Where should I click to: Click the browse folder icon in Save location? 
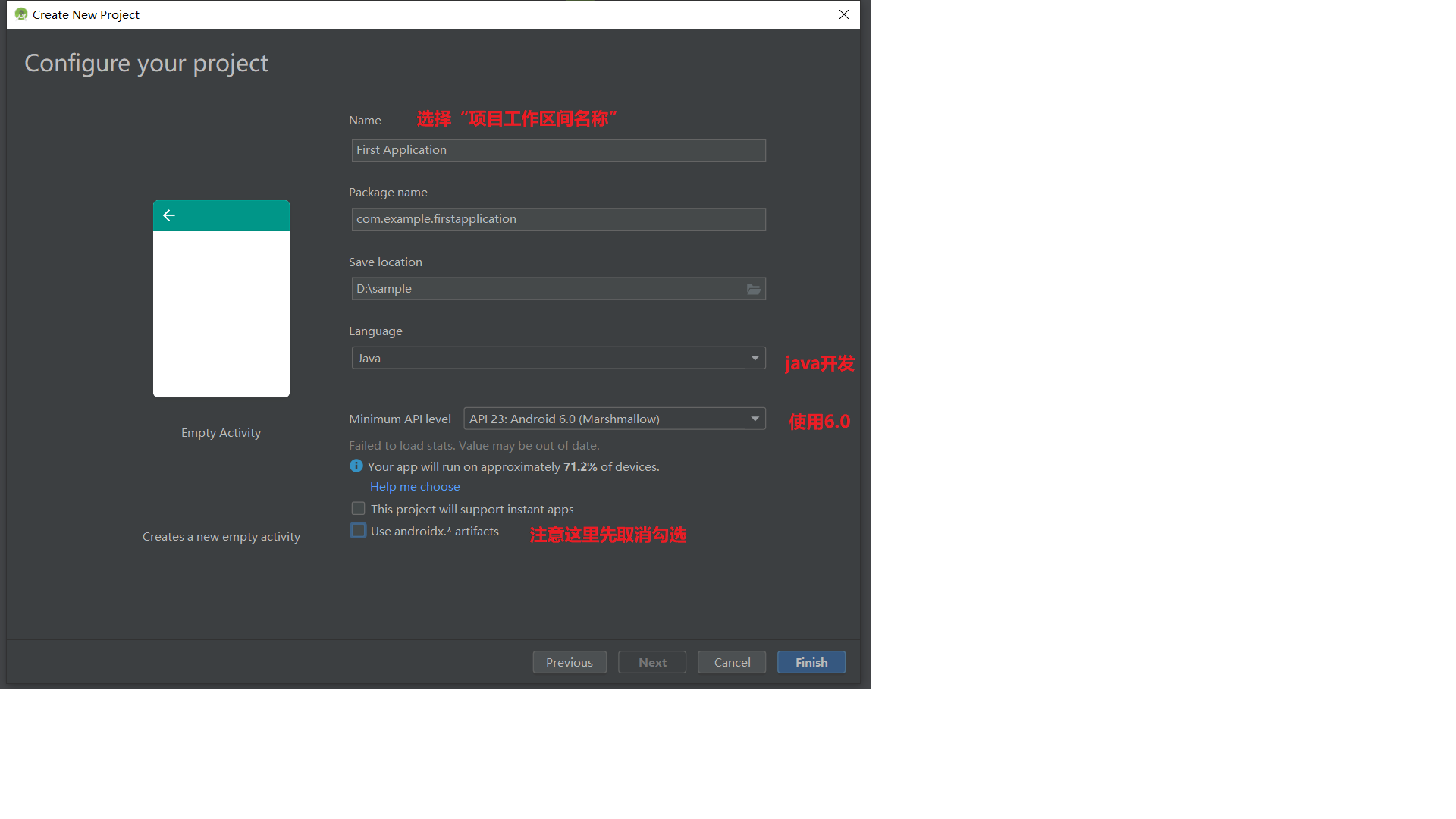[753, 289]
